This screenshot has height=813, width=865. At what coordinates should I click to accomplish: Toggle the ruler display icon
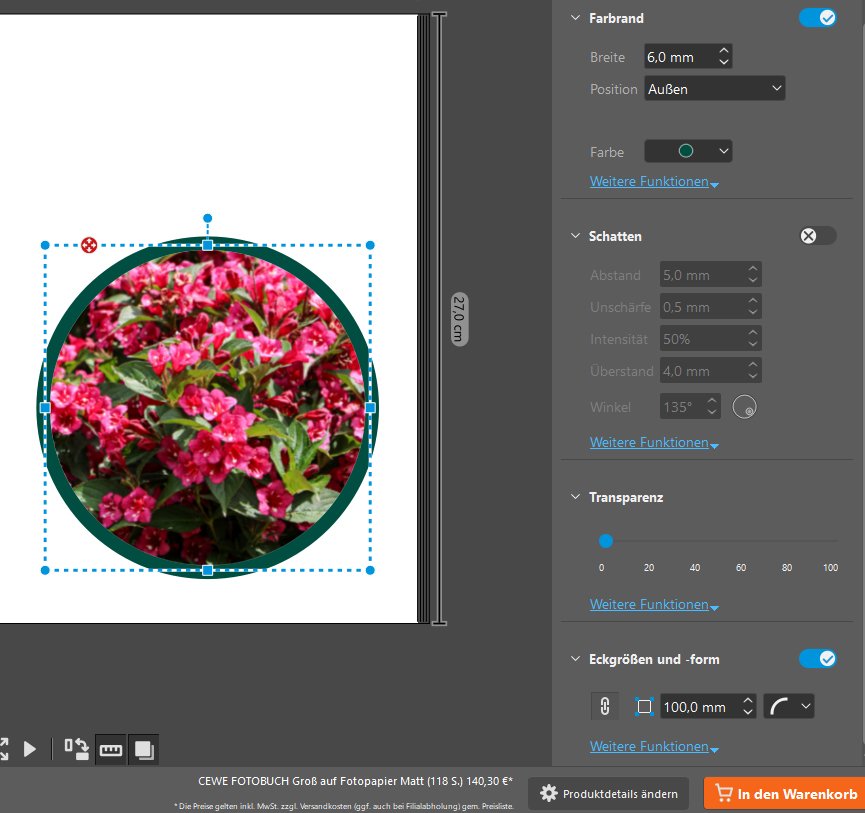click(110, 749)
